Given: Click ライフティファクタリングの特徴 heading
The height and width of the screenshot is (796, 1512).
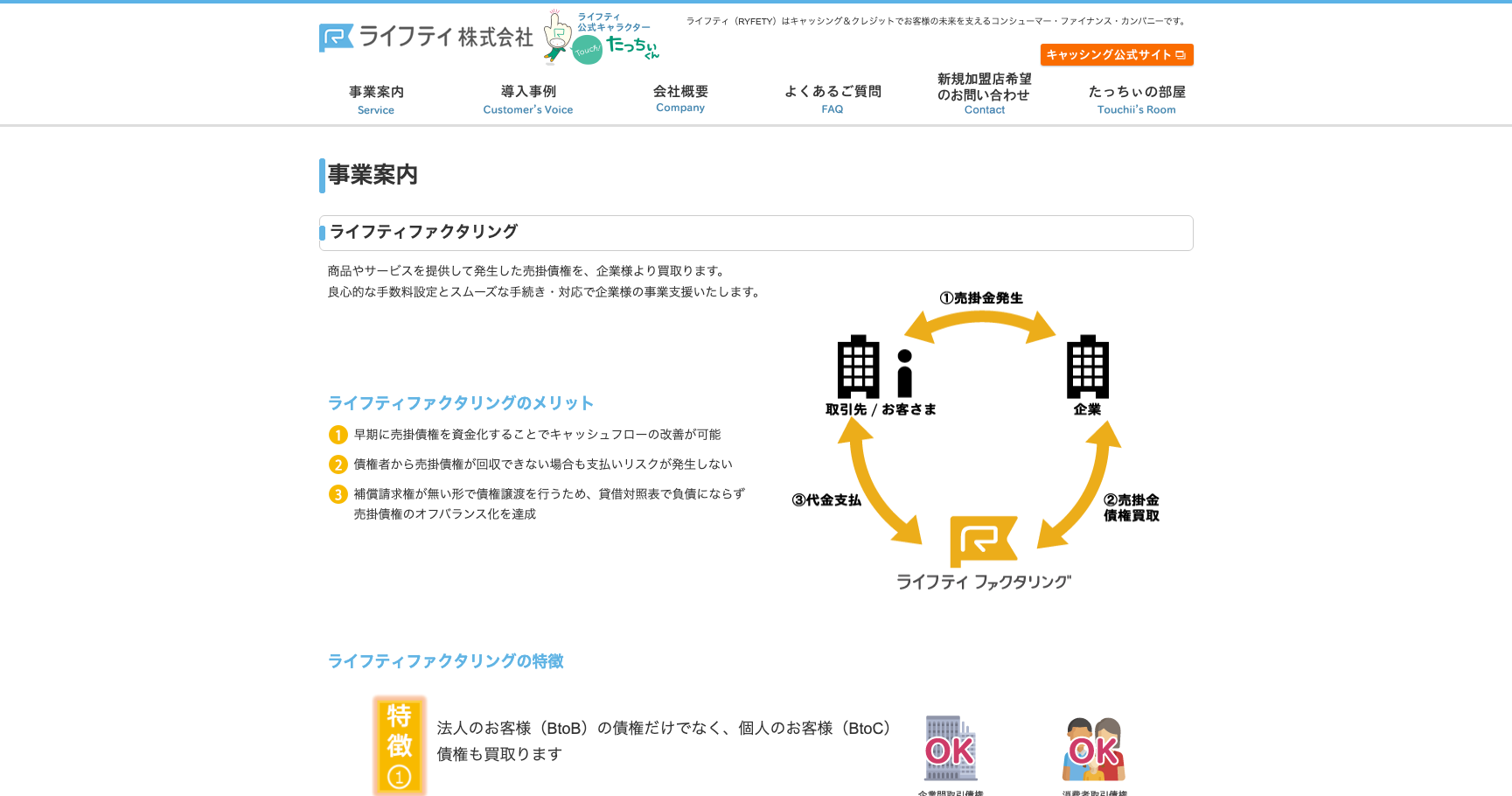Looking at the screenshot, I should click(x=446, y=661).
